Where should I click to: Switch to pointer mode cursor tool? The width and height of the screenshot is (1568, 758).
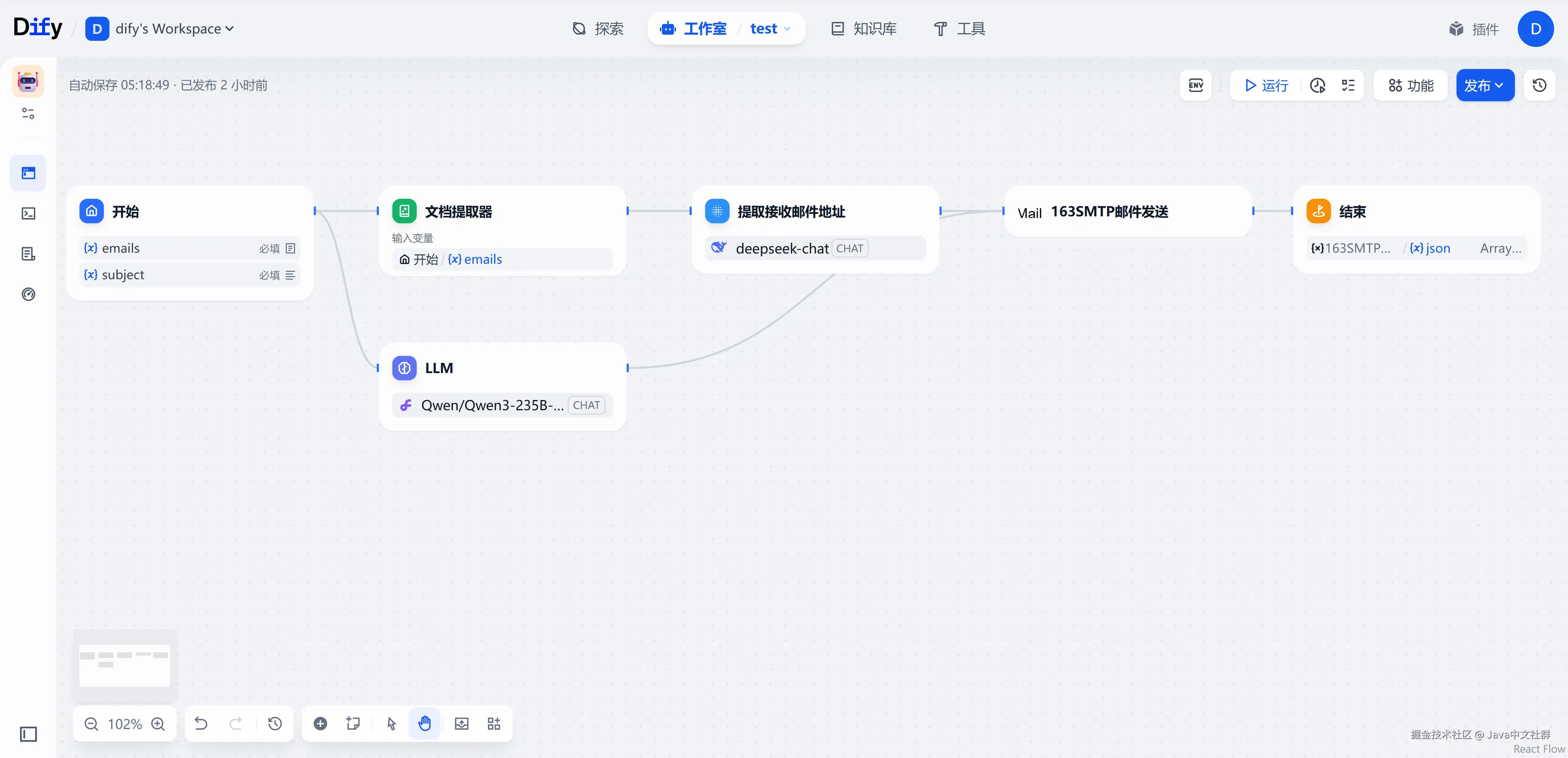392,723
